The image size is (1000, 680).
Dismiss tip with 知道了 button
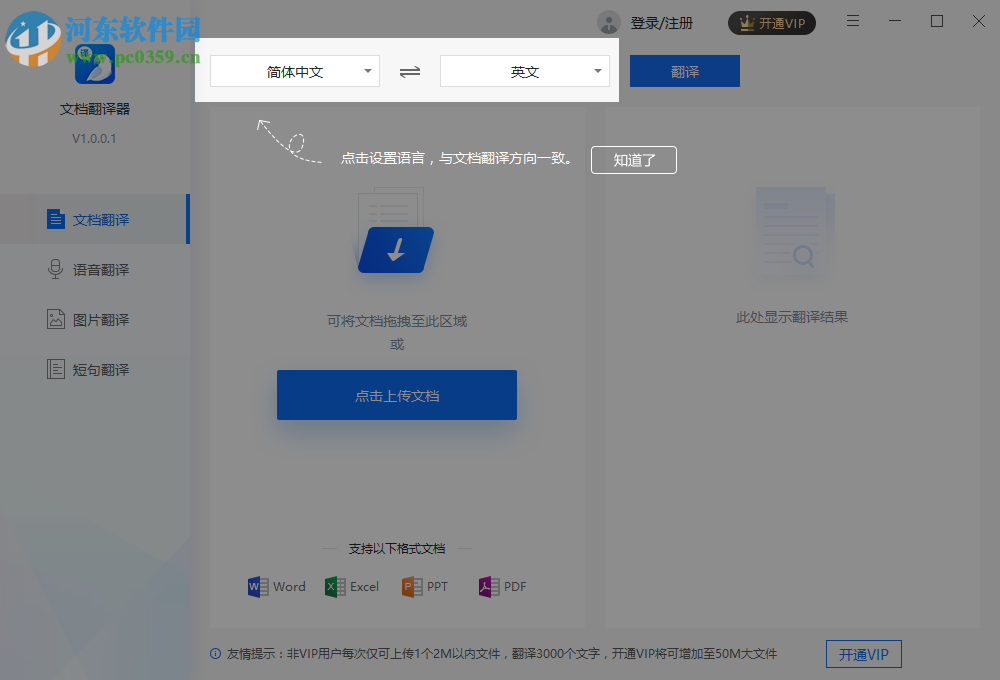(633, 160)
